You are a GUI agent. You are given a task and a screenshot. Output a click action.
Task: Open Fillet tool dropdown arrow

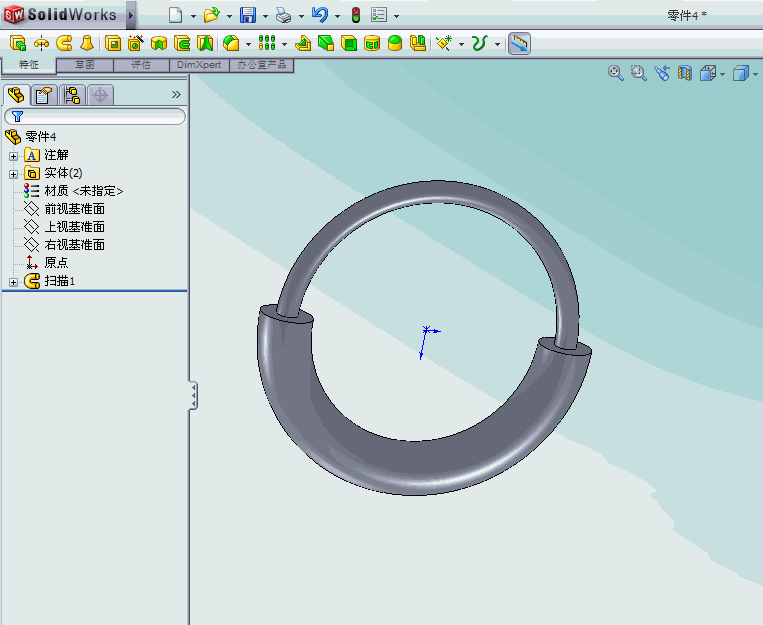248,44
